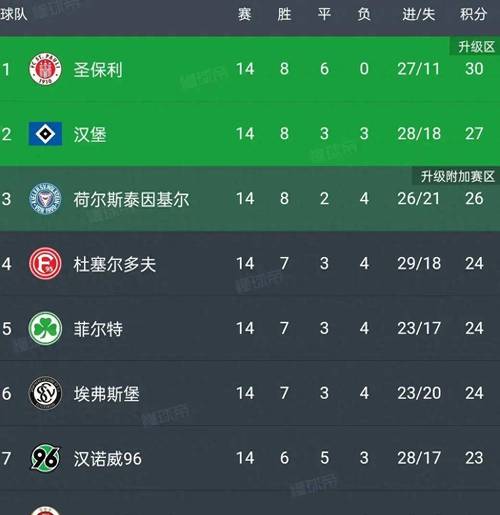Open the green clover Fürth logo
Viewport: 500px width, 515px height.
click(45, 328)
